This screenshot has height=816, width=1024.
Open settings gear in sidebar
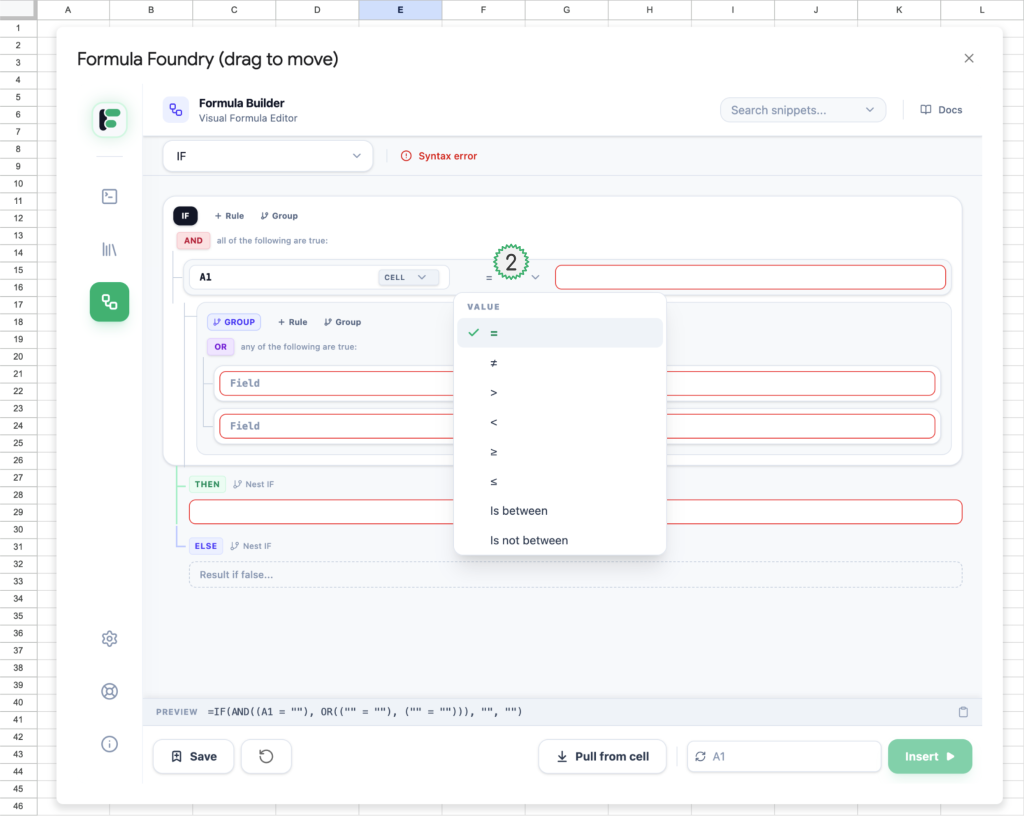(x=110, y=639)
